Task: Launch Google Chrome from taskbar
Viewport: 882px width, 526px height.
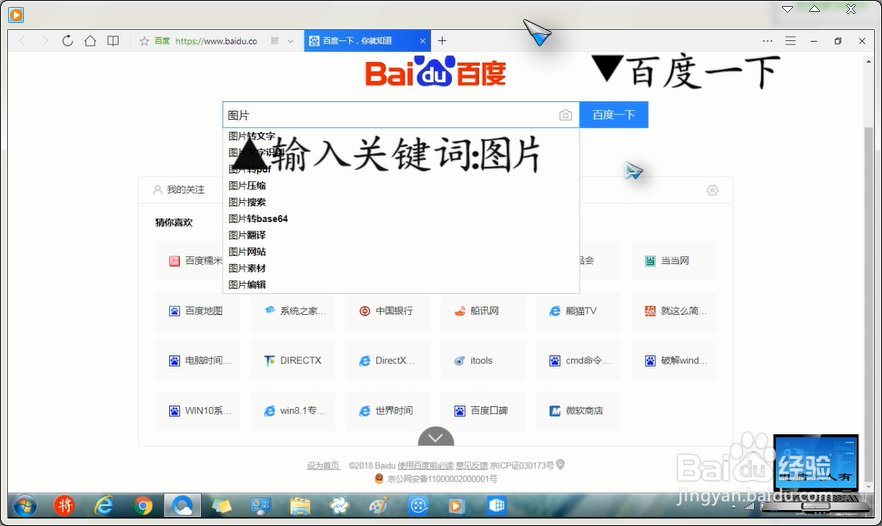Action: coord(143,506)
